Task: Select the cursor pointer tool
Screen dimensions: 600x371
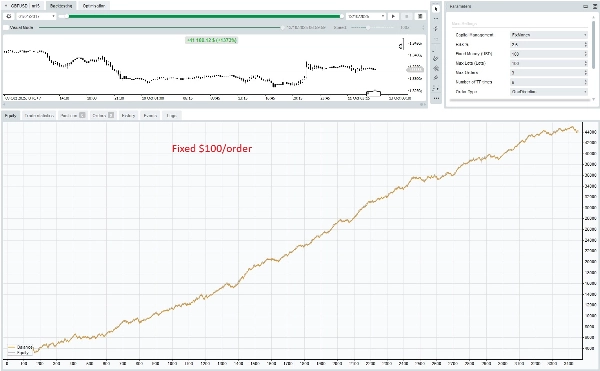Action: (x=436, y=8)
